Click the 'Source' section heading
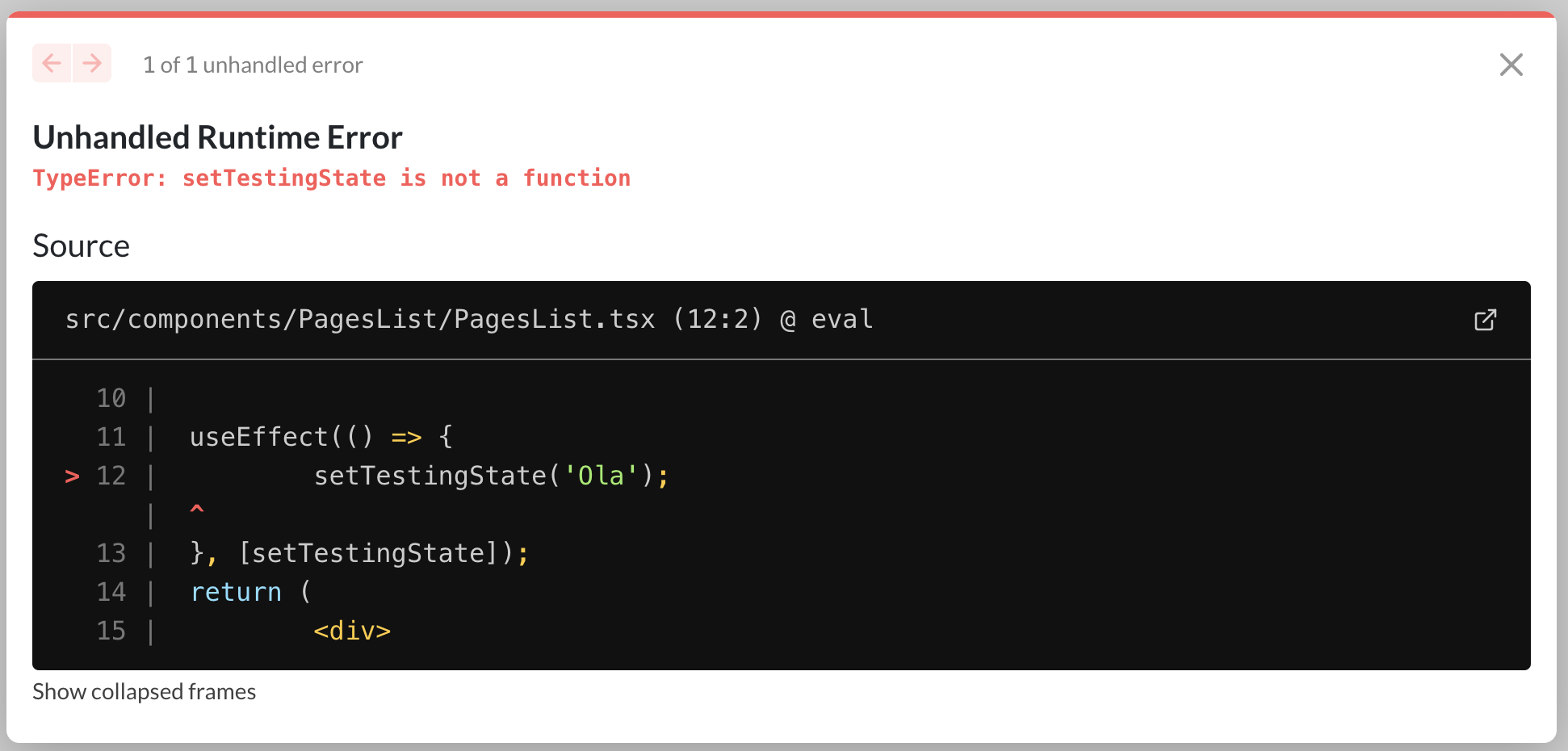 (x=81, y=245)
